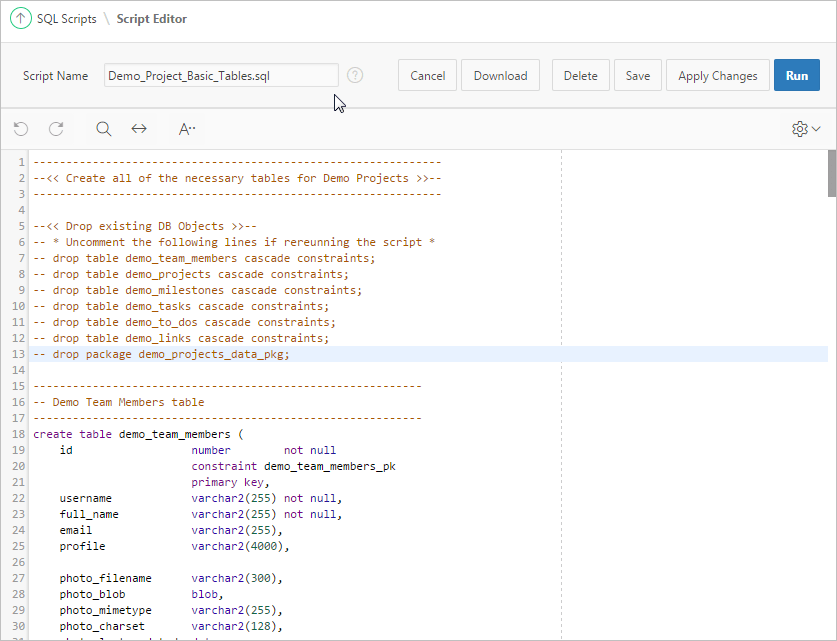Click the editor settings gear icon
This screenshot has width=837, height=641.
(798, 128)
